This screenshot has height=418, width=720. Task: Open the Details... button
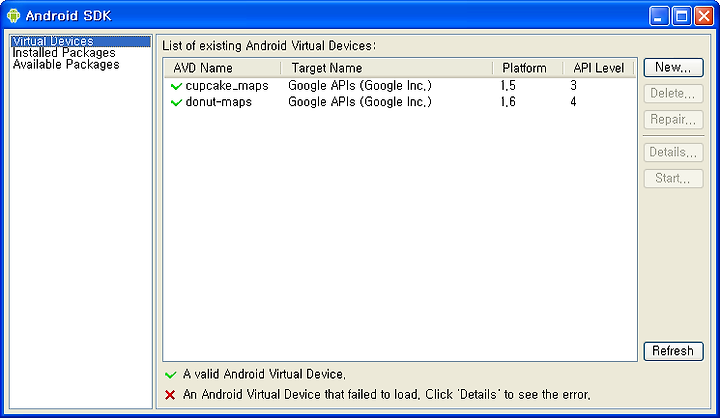[x=673, y=153]
